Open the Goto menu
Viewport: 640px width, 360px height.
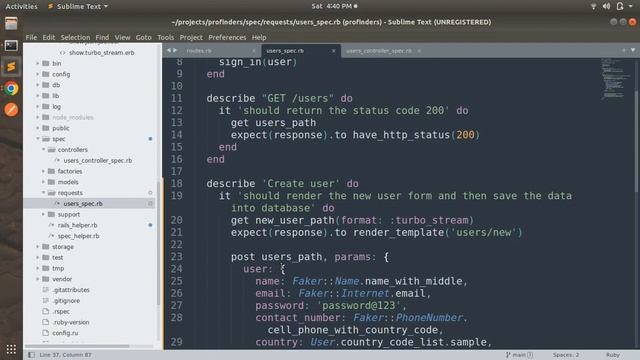click(143, 37)
